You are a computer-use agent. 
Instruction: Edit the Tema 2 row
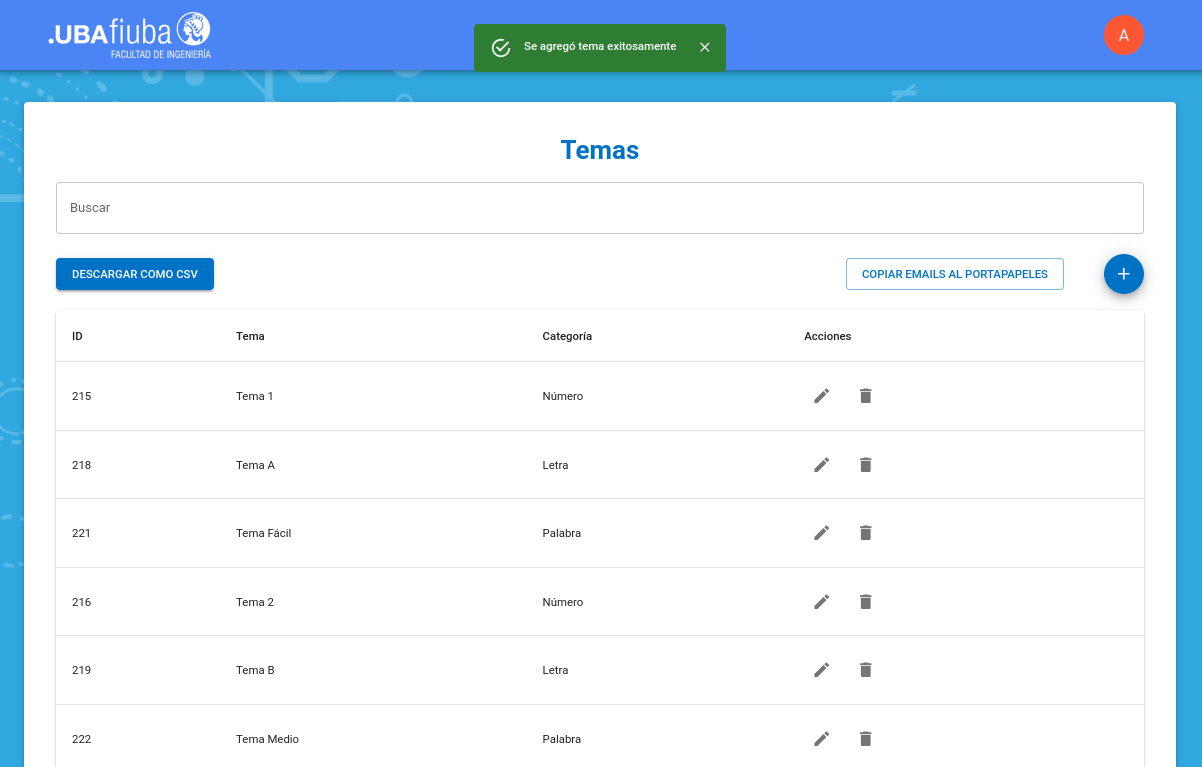click(821, 602)
